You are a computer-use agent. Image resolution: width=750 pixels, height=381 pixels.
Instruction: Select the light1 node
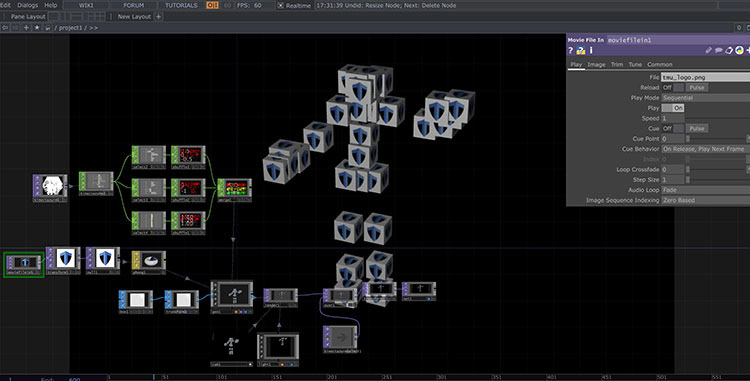(x=278, y=349)
